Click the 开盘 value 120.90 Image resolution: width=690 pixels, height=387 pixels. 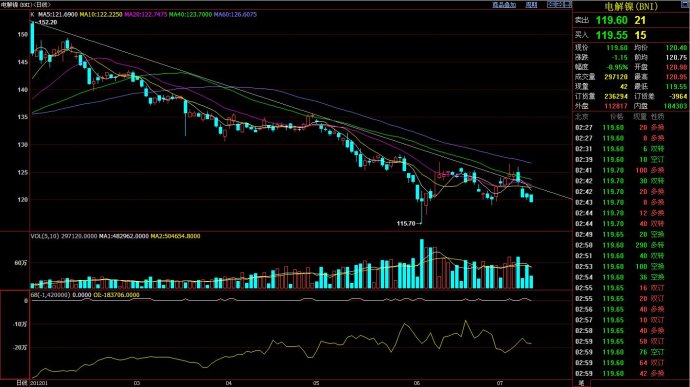click(676, 67)
